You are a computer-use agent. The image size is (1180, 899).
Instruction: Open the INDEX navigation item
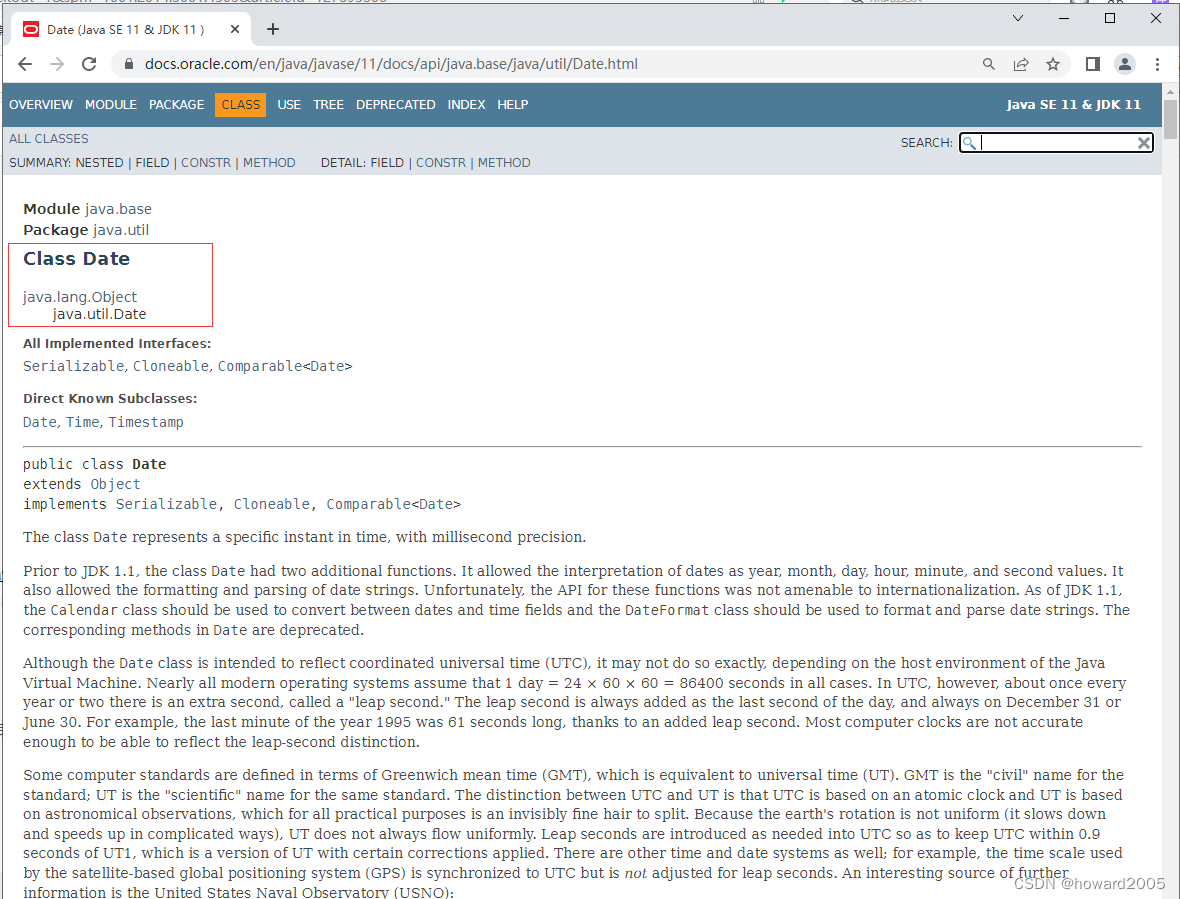[467, 105]
